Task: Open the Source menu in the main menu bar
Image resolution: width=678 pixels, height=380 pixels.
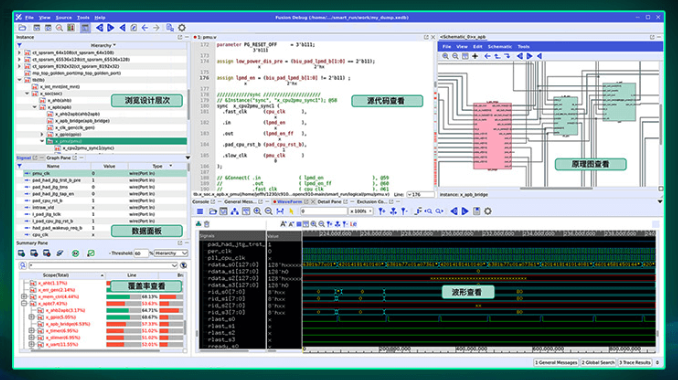Action: point(64,18)
